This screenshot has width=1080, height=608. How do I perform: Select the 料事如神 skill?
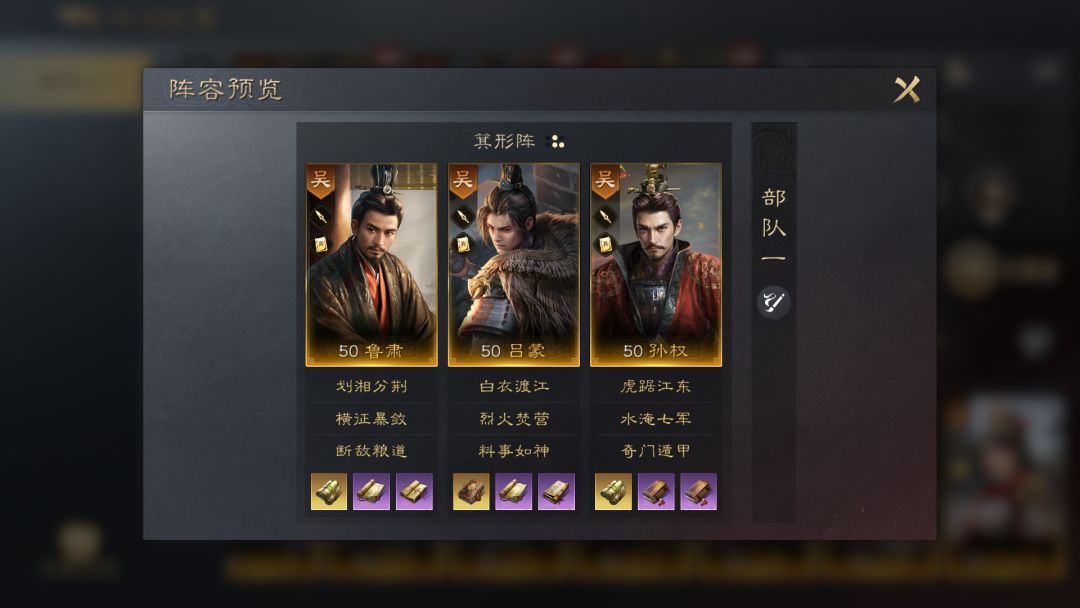514,451
